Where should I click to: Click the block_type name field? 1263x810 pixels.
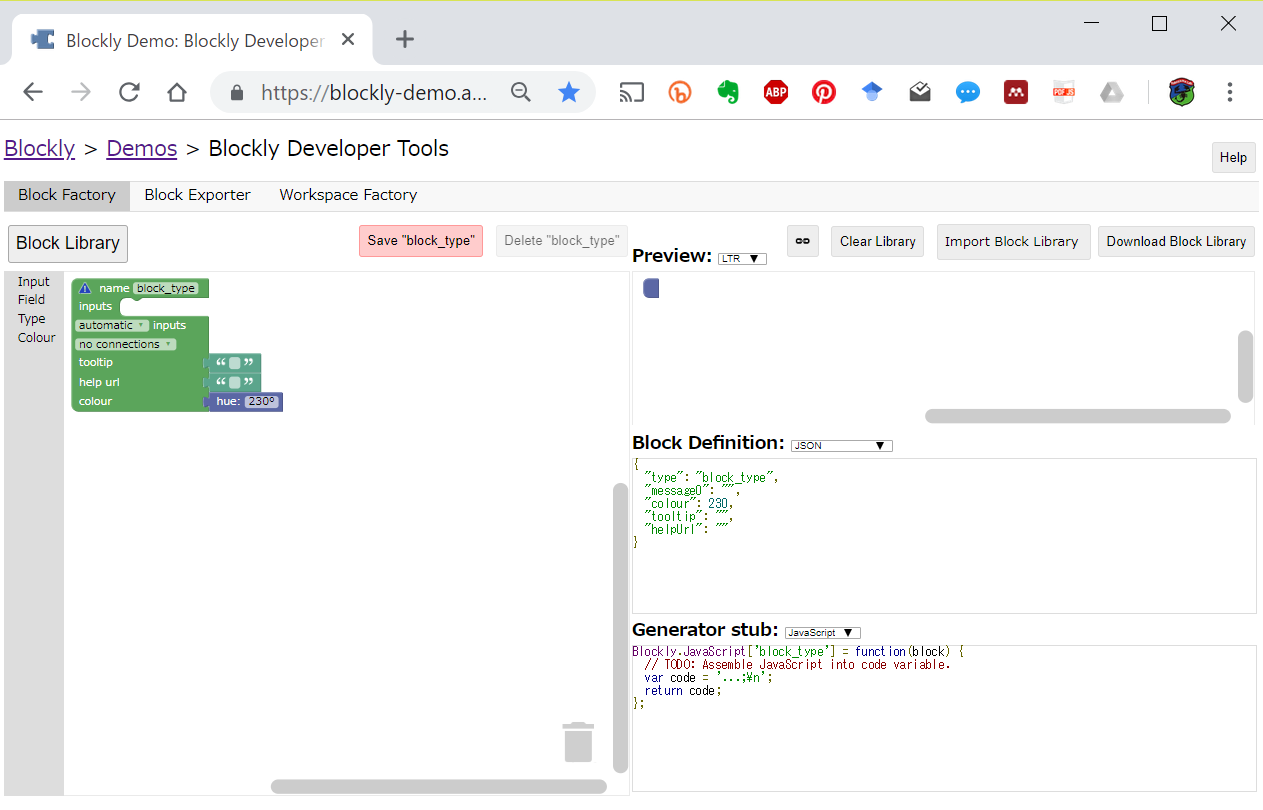166,287
